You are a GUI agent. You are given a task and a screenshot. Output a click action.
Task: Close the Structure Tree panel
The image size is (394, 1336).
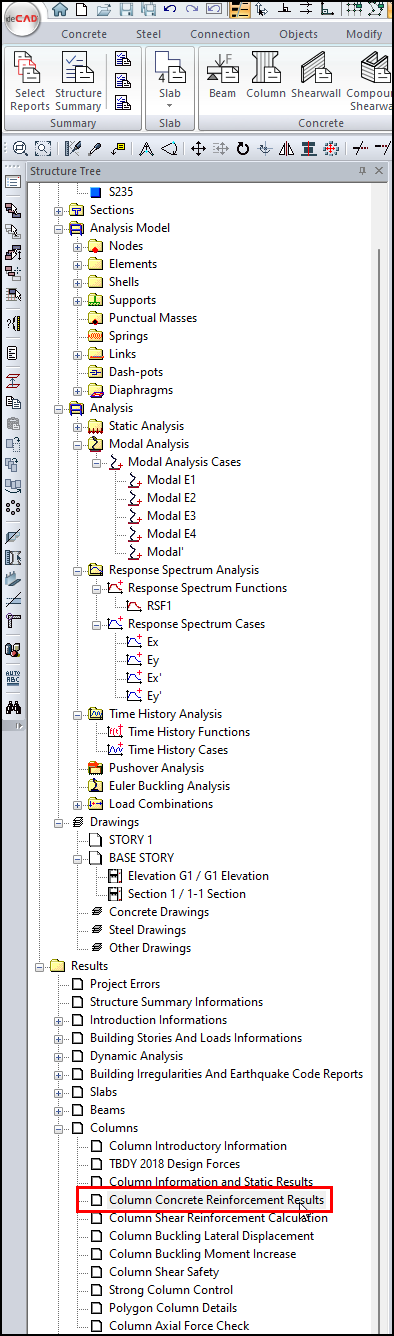(379, 171)
